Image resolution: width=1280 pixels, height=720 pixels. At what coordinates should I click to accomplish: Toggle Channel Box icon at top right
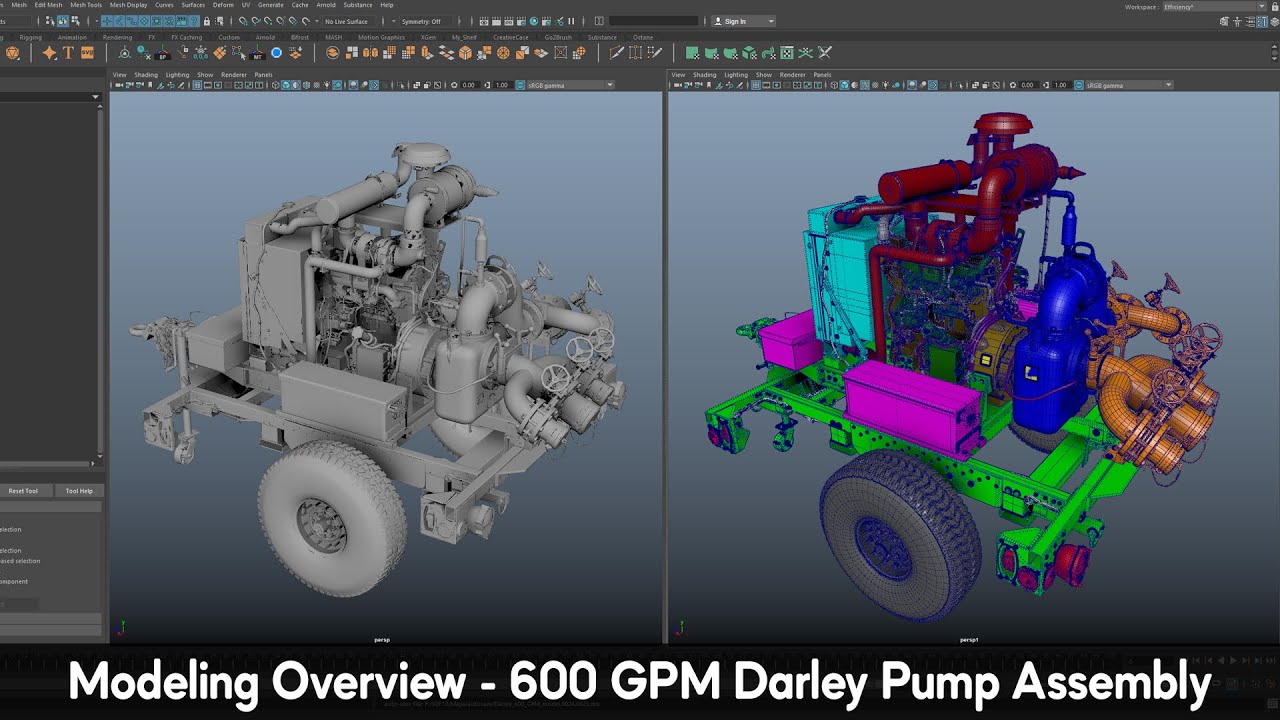(1274, 21)
